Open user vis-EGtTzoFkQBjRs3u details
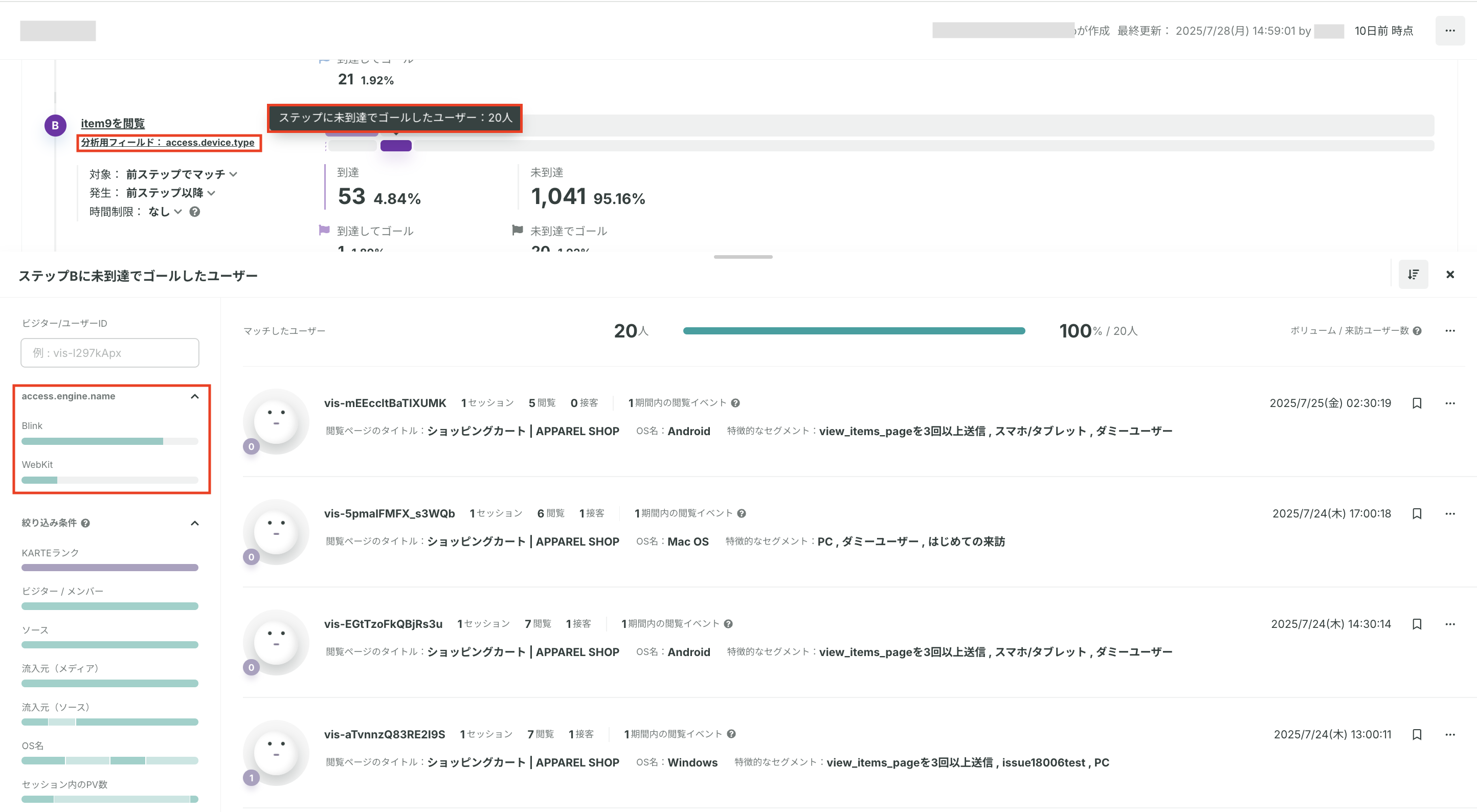 [x=383, y=624]
